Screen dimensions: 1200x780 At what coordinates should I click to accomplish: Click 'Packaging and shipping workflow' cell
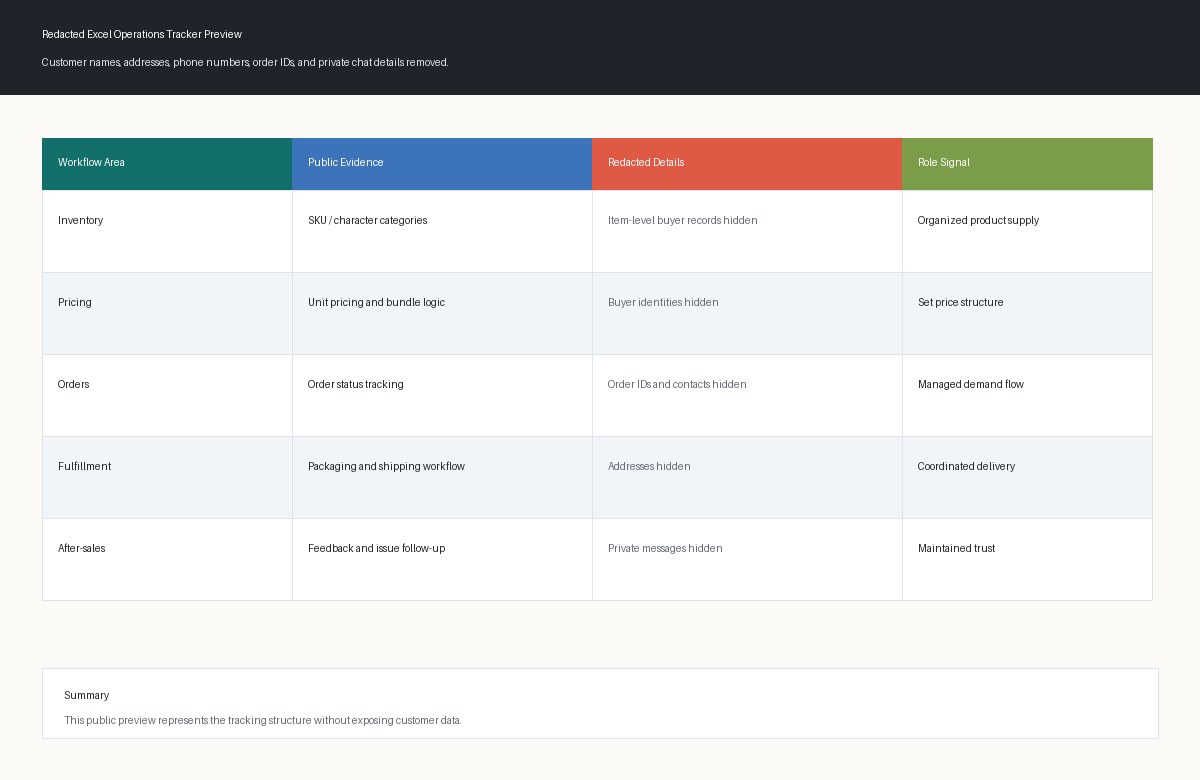(x=442, y=477)
